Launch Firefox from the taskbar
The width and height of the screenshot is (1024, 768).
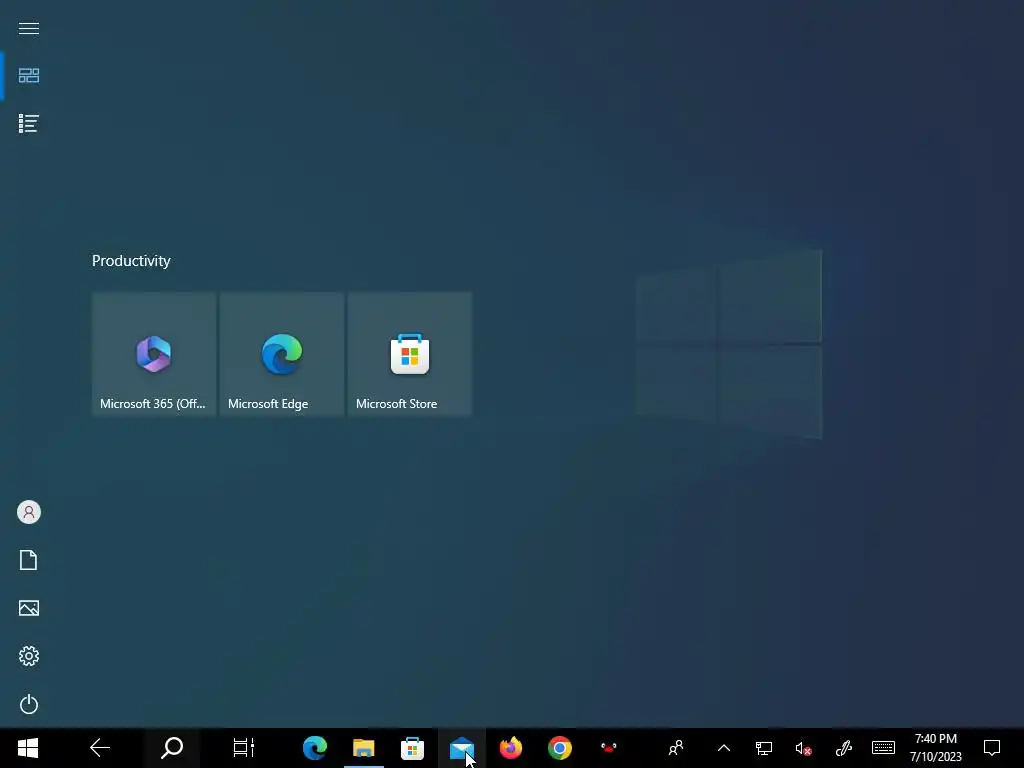(x=511, y=748)
